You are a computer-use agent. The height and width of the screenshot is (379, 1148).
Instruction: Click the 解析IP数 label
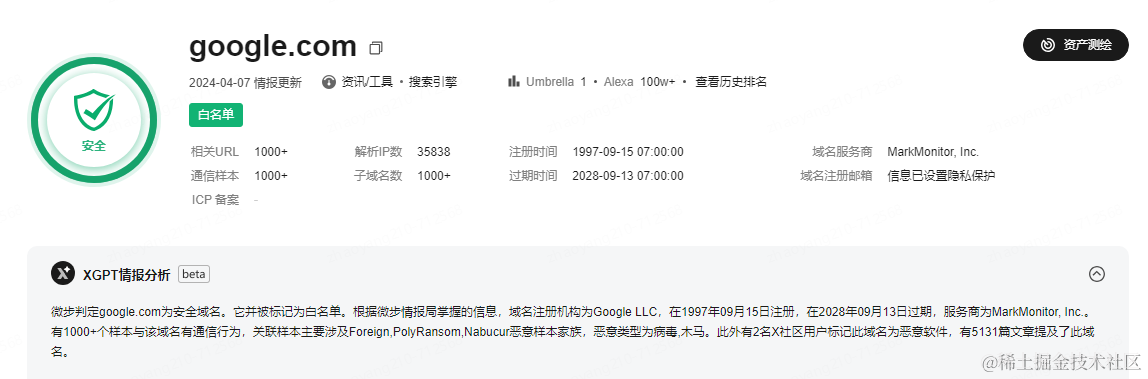click(x=379, y=152)
